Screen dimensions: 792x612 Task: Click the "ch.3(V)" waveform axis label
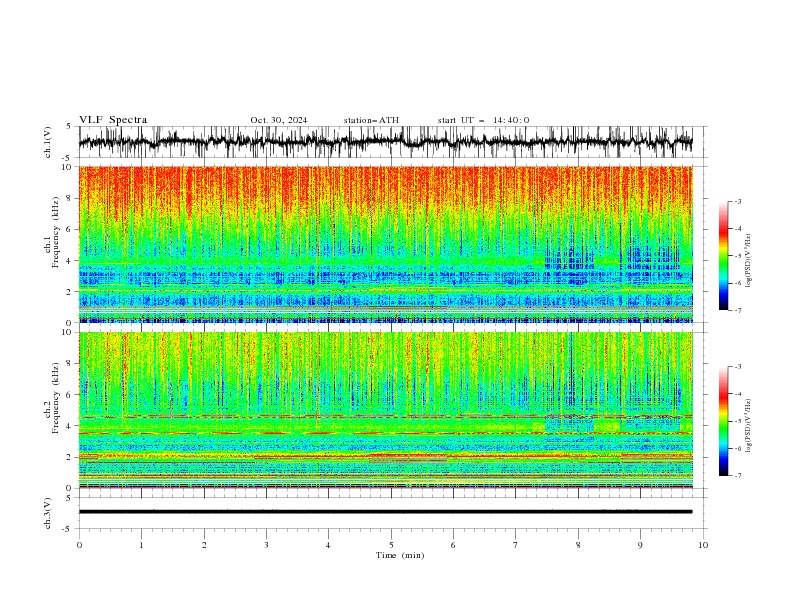pos(47,513)
